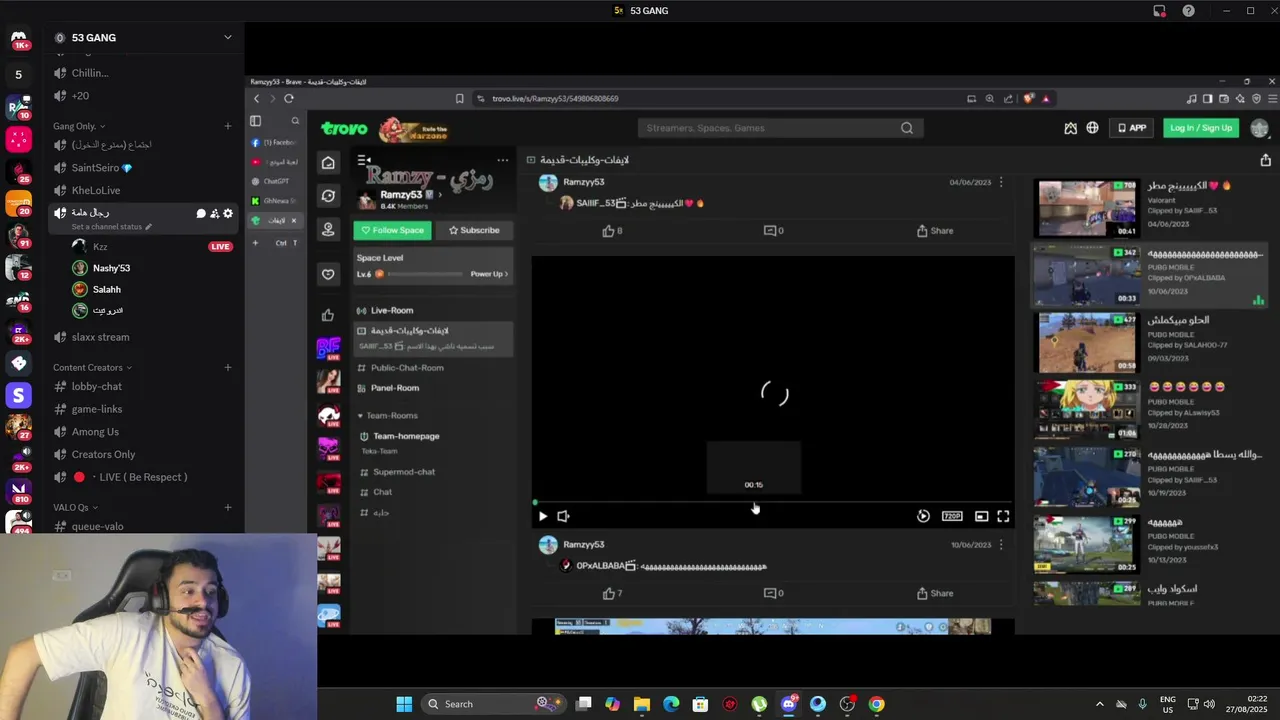This screenshot has width=1280, height=720.
Task: Collapse the Team-Rooms section
Action: 388,415
